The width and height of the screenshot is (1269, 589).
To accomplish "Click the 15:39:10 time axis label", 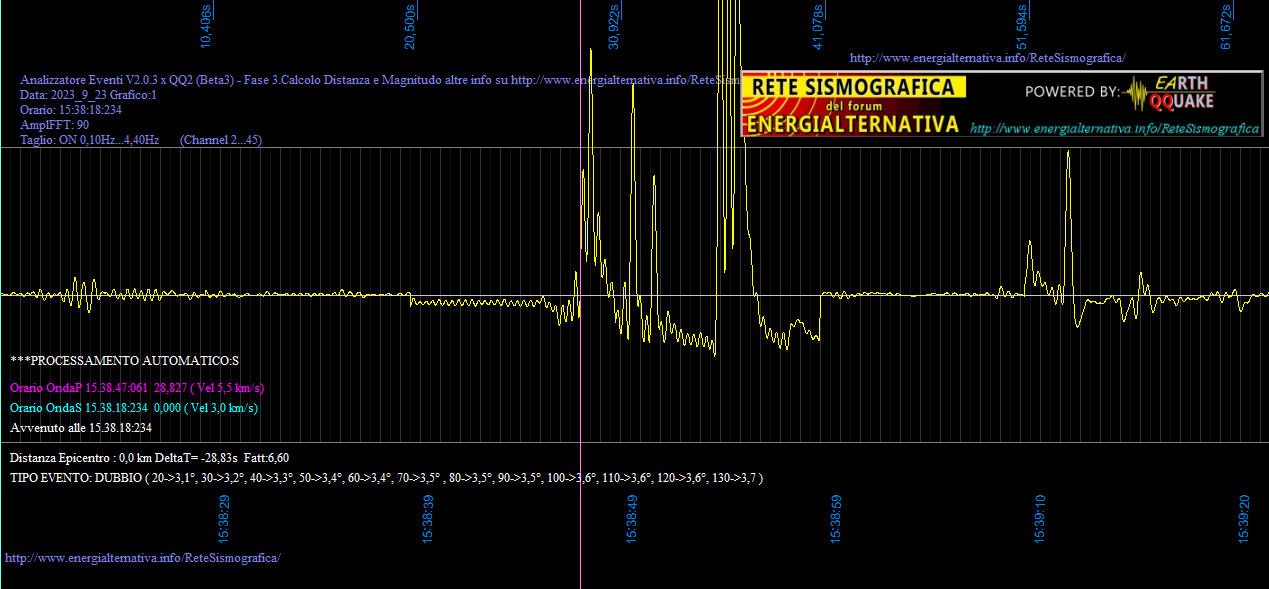I will click(x=1041, y=518).
